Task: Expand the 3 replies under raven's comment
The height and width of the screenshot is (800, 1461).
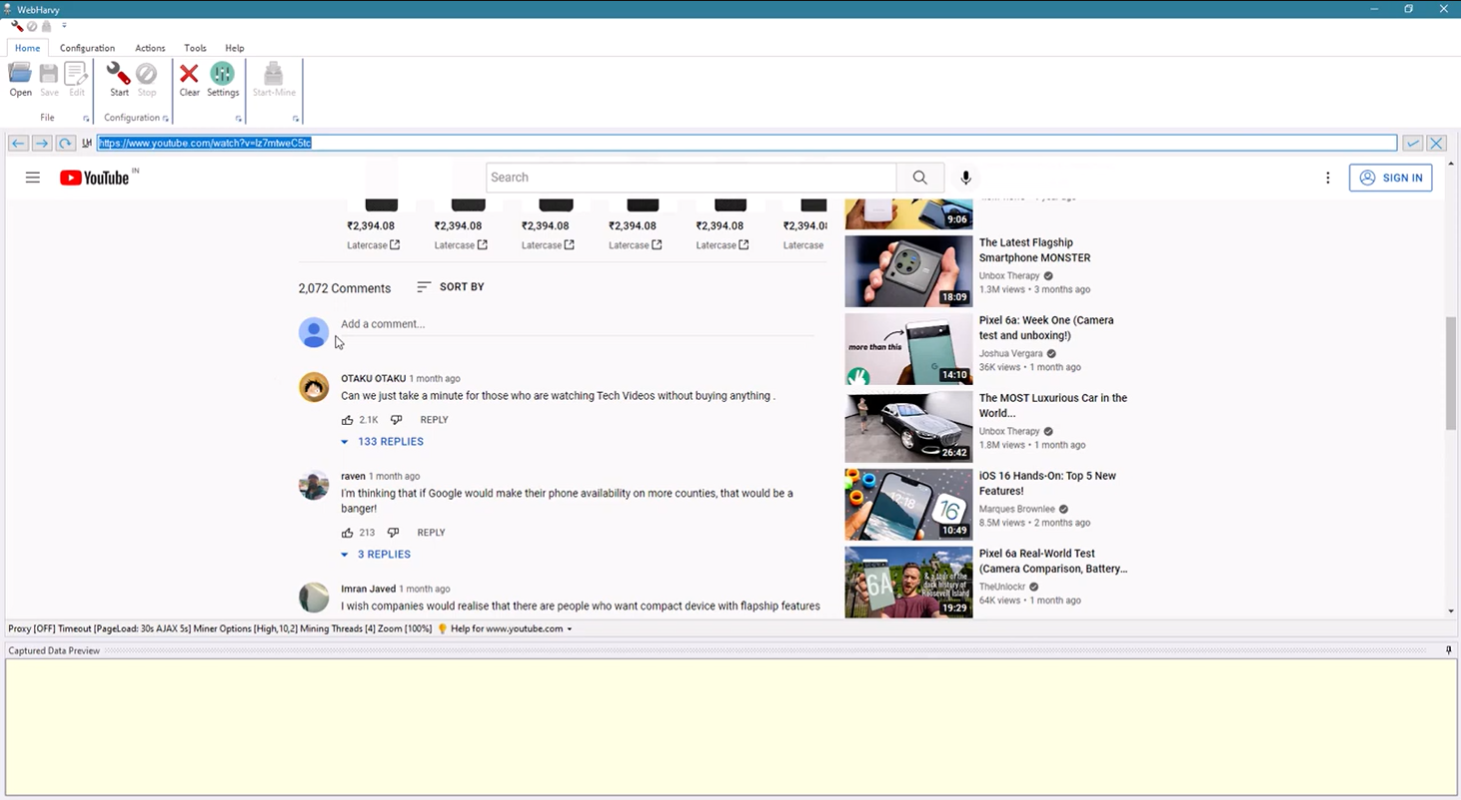Action: (x=377, y=554)
